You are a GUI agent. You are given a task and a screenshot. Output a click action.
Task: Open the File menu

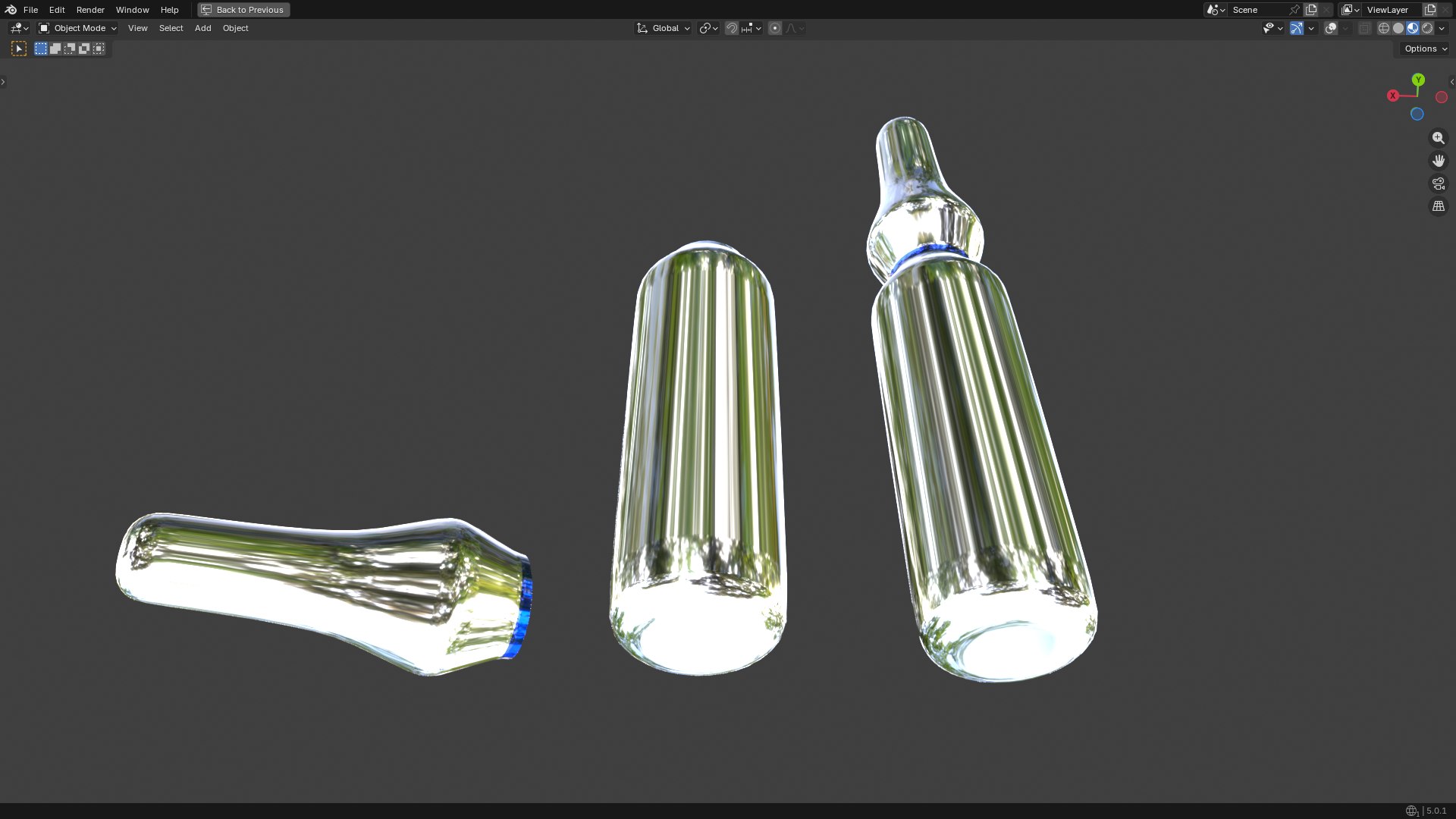[x=30, y=10]
